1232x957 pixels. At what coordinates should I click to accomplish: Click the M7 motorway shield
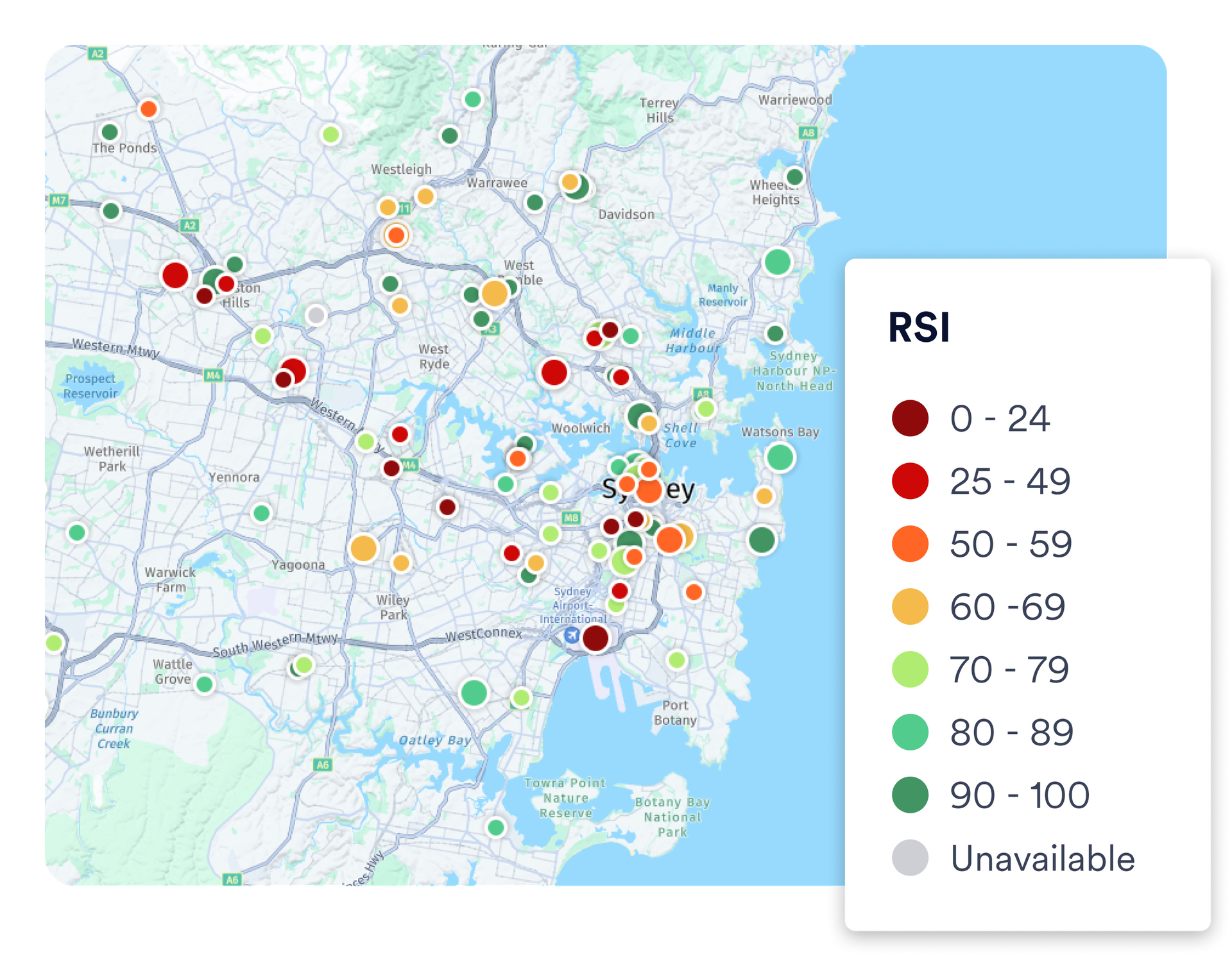[x=58, y=200]
